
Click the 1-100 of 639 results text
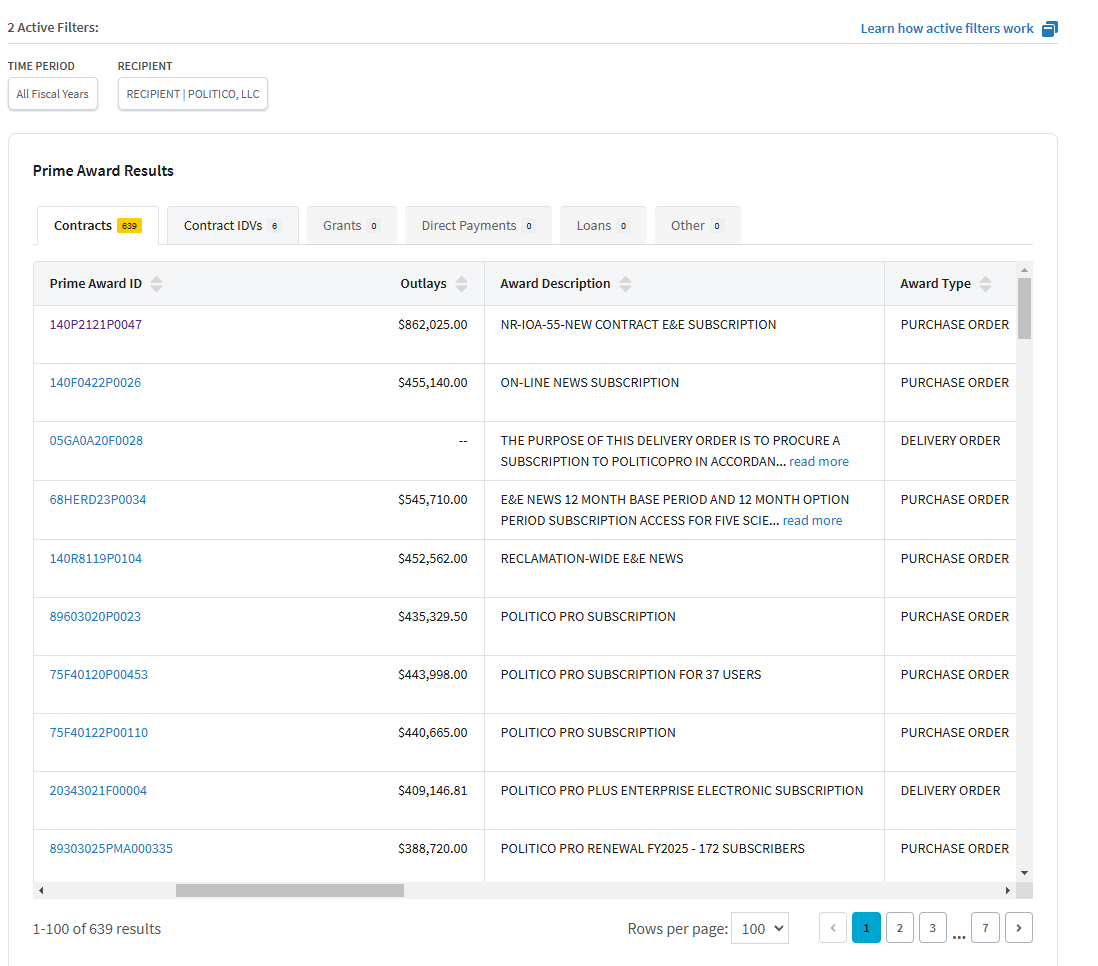click(97, 929)
